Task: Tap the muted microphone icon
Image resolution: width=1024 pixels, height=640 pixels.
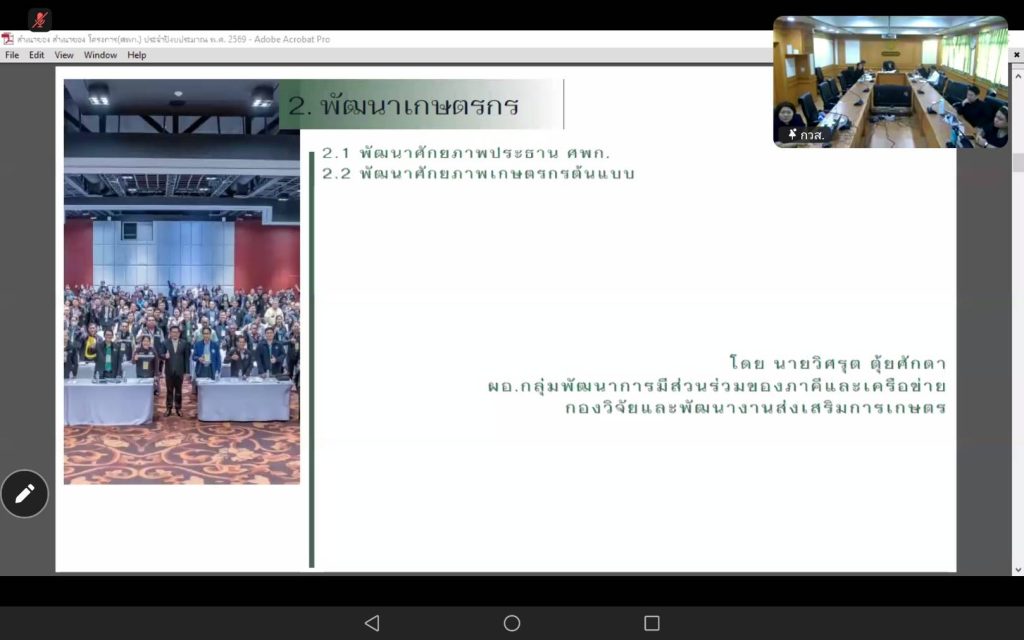Action: coord(40,19)
